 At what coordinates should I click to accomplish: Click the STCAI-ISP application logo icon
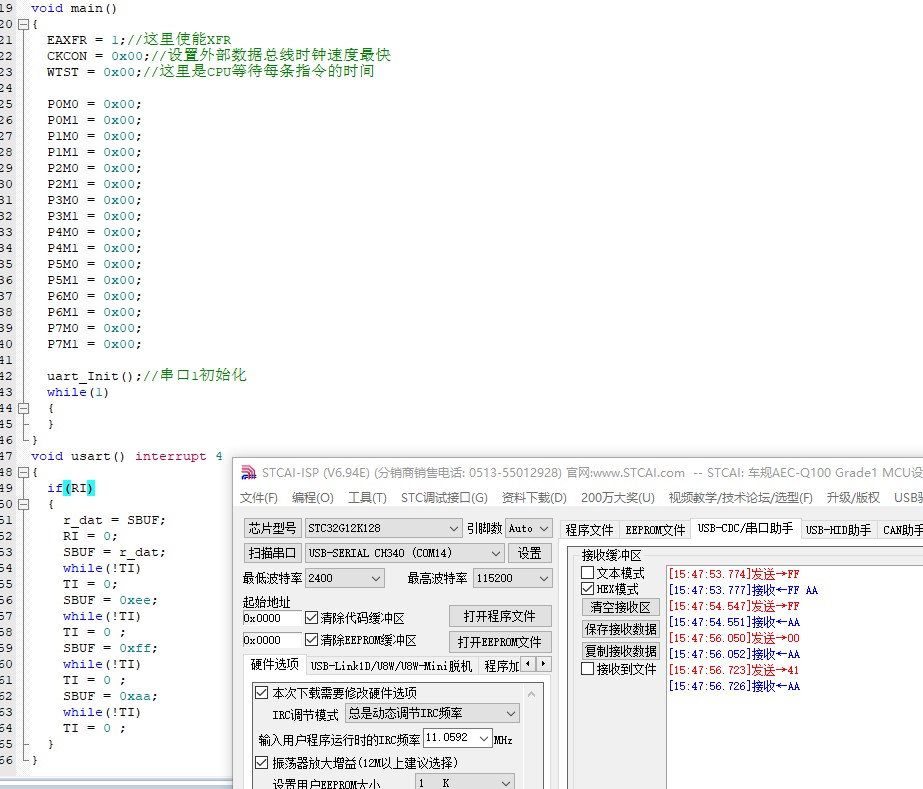(249, 472)
